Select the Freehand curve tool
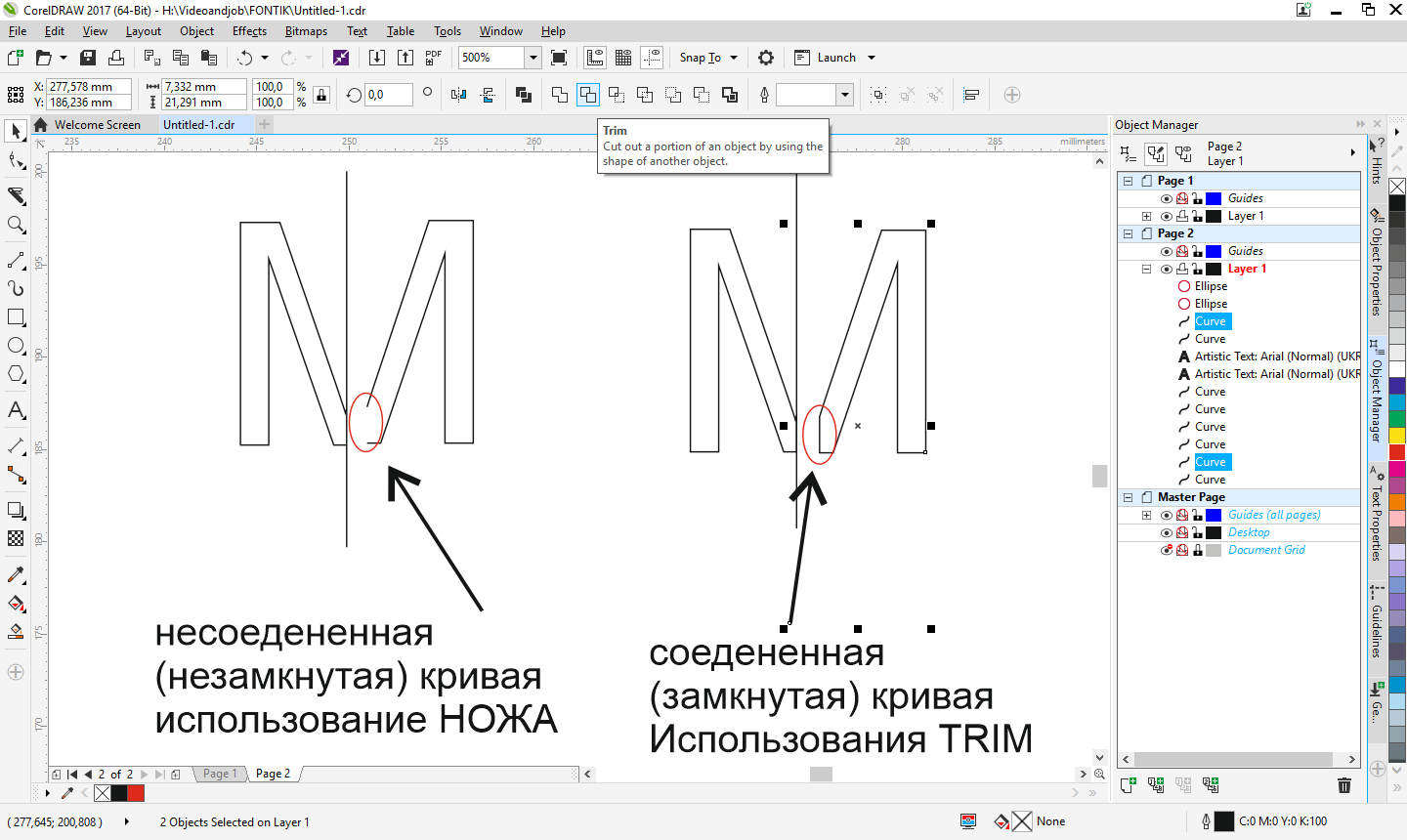The width and height of the screenshot is (1407, 840). pos(16,260)
